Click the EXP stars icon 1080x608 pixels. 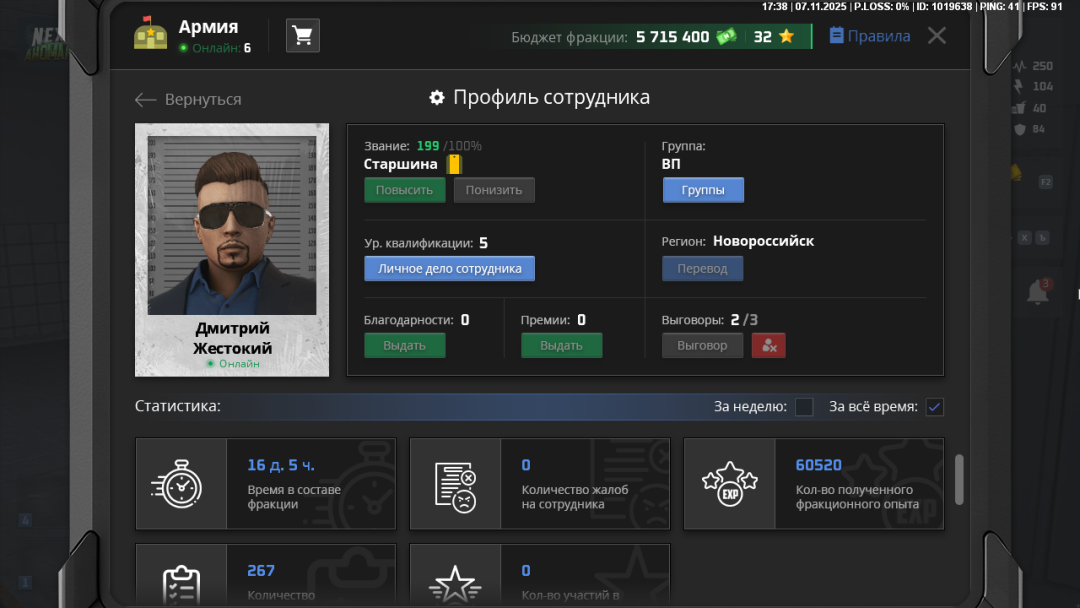pyautogui.click(x=729, y=484)
